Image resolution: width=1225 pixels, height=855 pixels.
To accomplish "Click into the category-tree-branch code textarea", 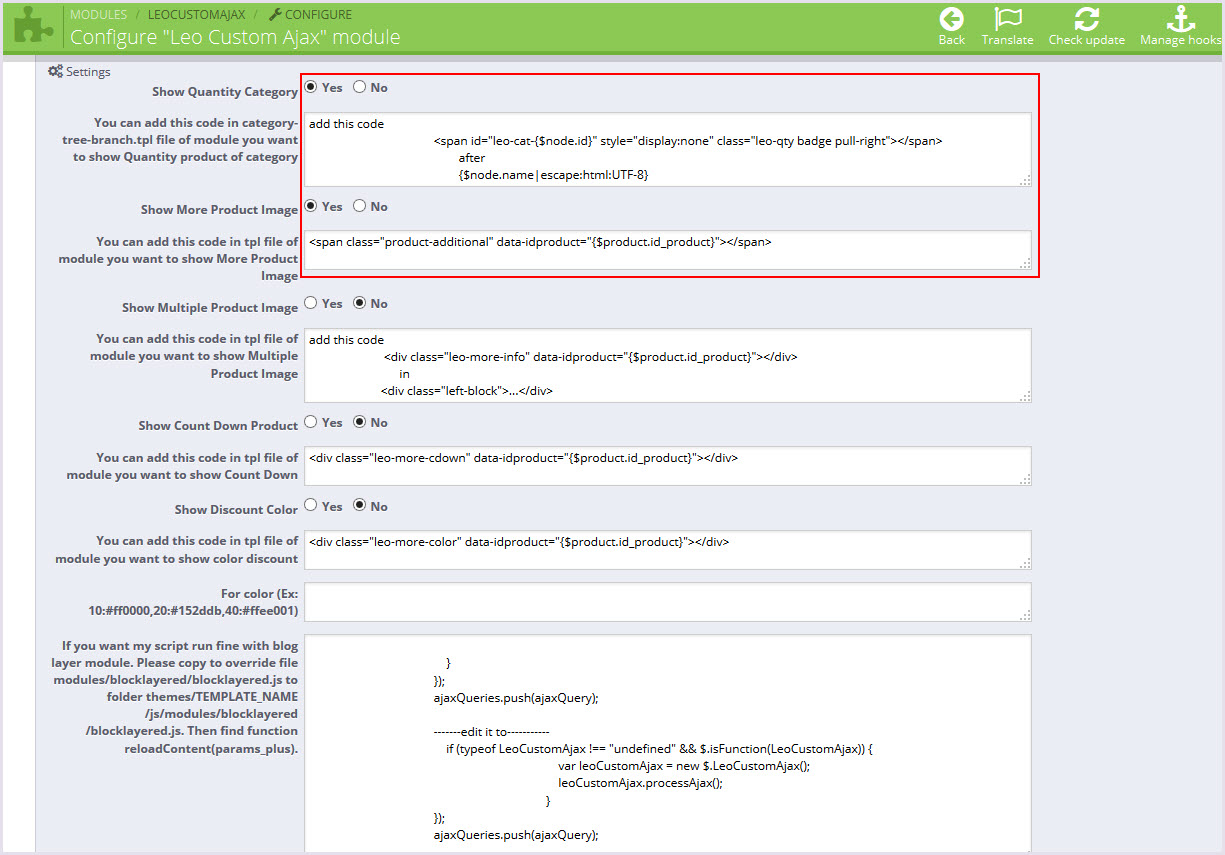I will [667, 149].
